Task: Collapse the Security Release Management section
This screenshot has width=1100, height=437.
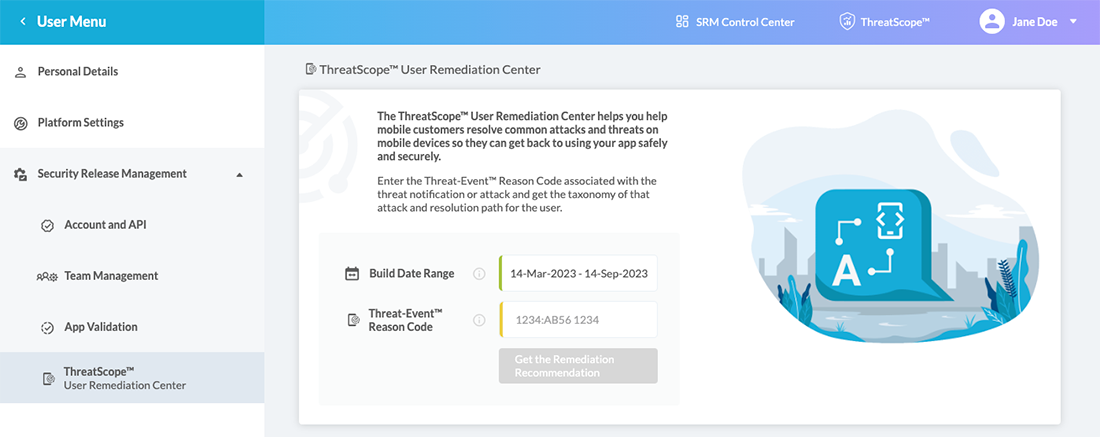Action: tap(239, 174)
